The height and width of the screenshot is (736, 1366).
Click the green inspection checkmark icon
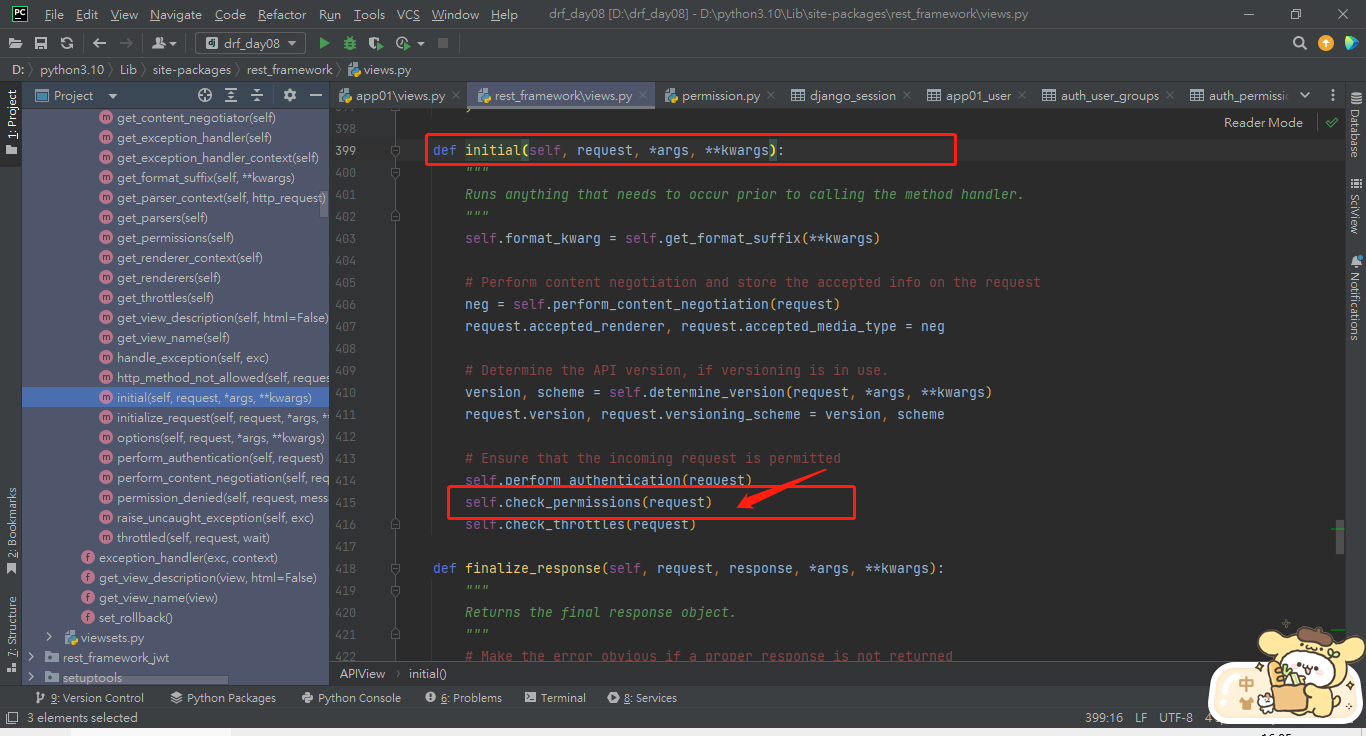(1331, 122)
